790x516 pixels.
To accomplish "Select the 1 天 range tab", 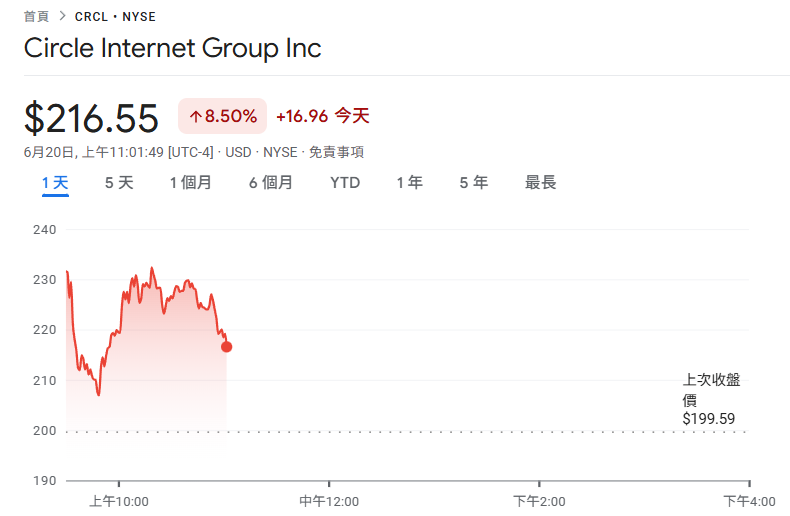I will pyautogui.click(x=55, y=182).
